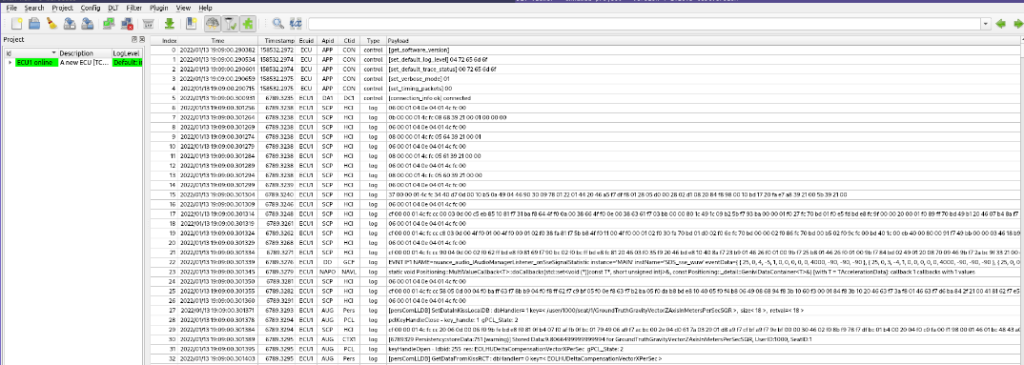This screenshot has height=365, width=1024.
Task: Disconnect all ECUs using red-X monitors icon
Action: coord(127,24)
